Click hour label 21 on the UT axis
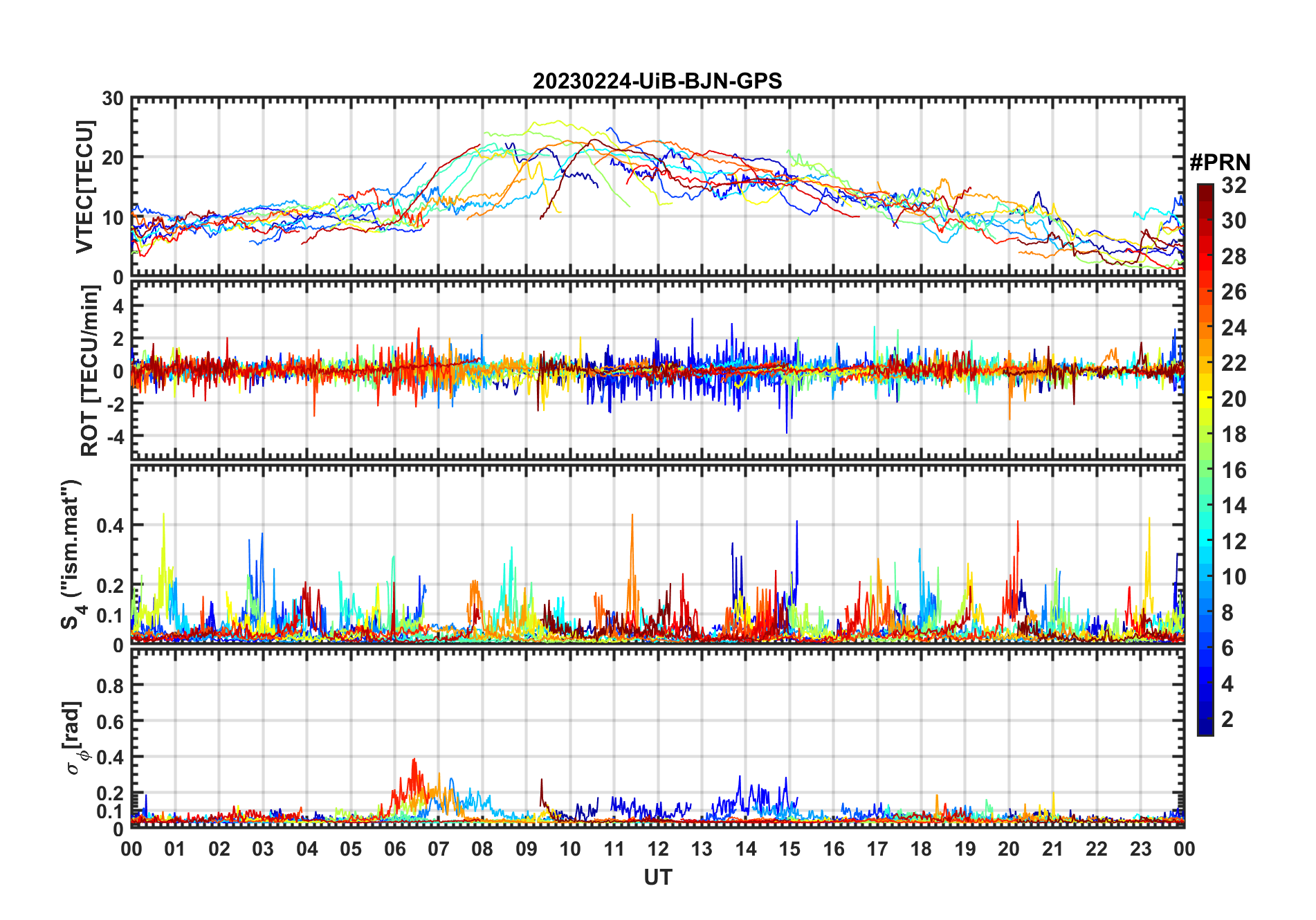Screen dimensions: 1316x920 point(1052,849)
